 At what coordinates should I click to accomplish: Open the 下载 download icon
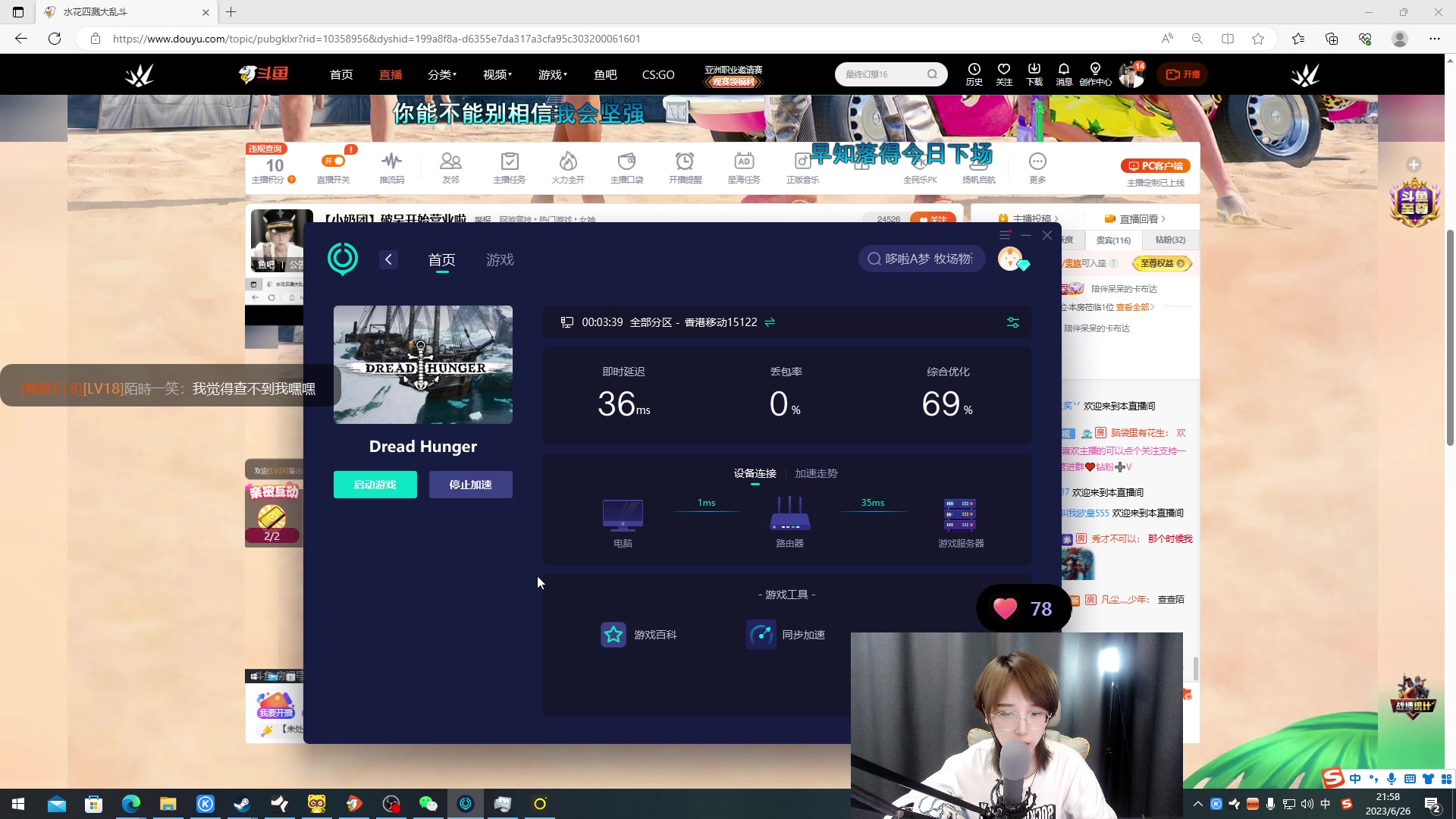point(1034,74)
